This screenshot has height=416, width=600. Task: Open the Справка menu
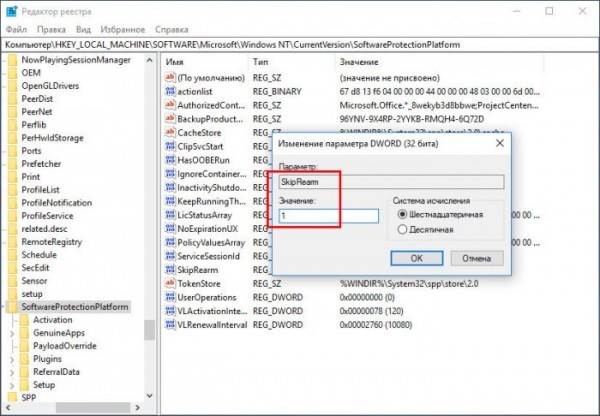(171, 29)
